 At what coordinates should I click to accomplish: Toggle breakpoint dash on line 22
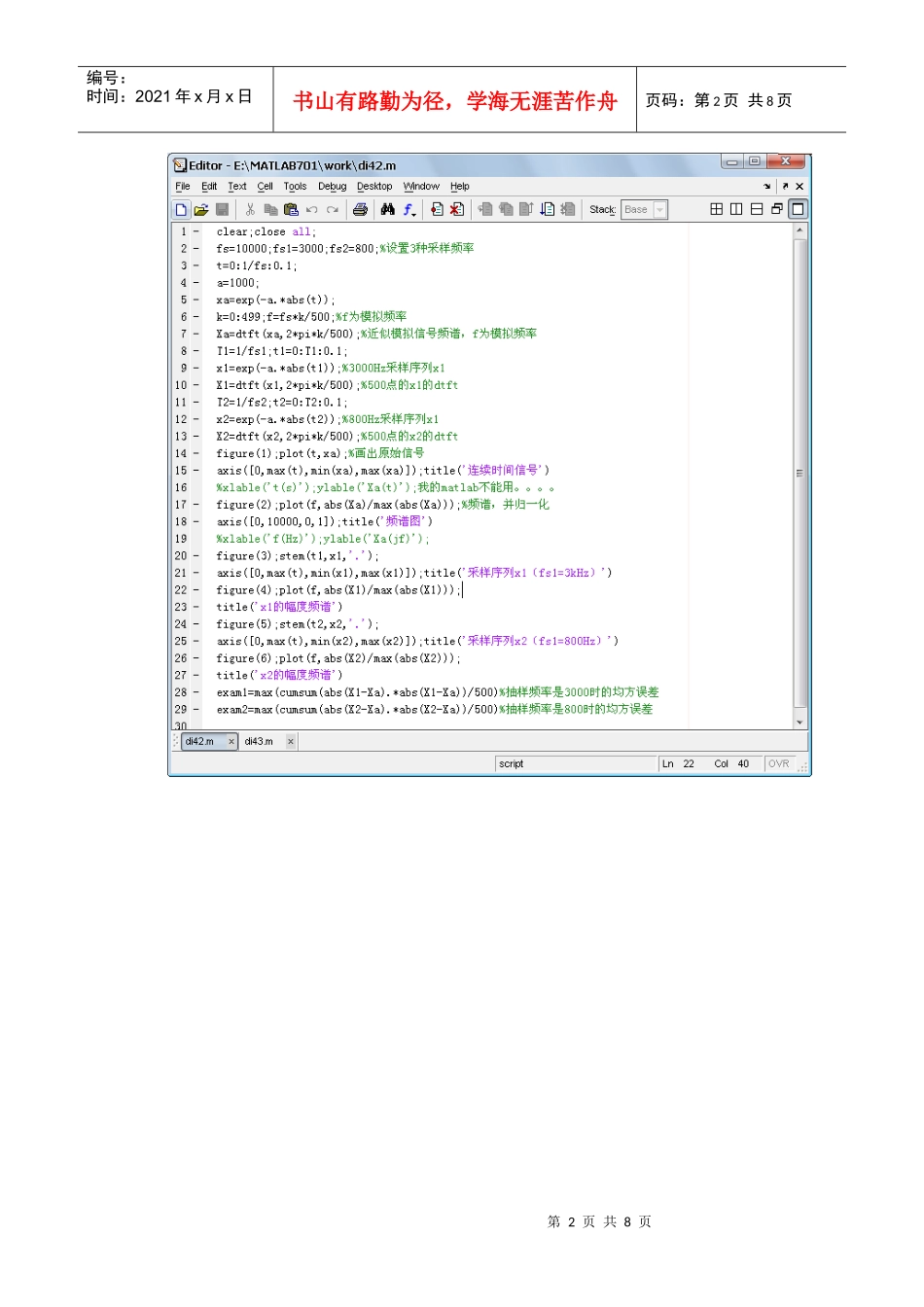(x=195, y=590)
